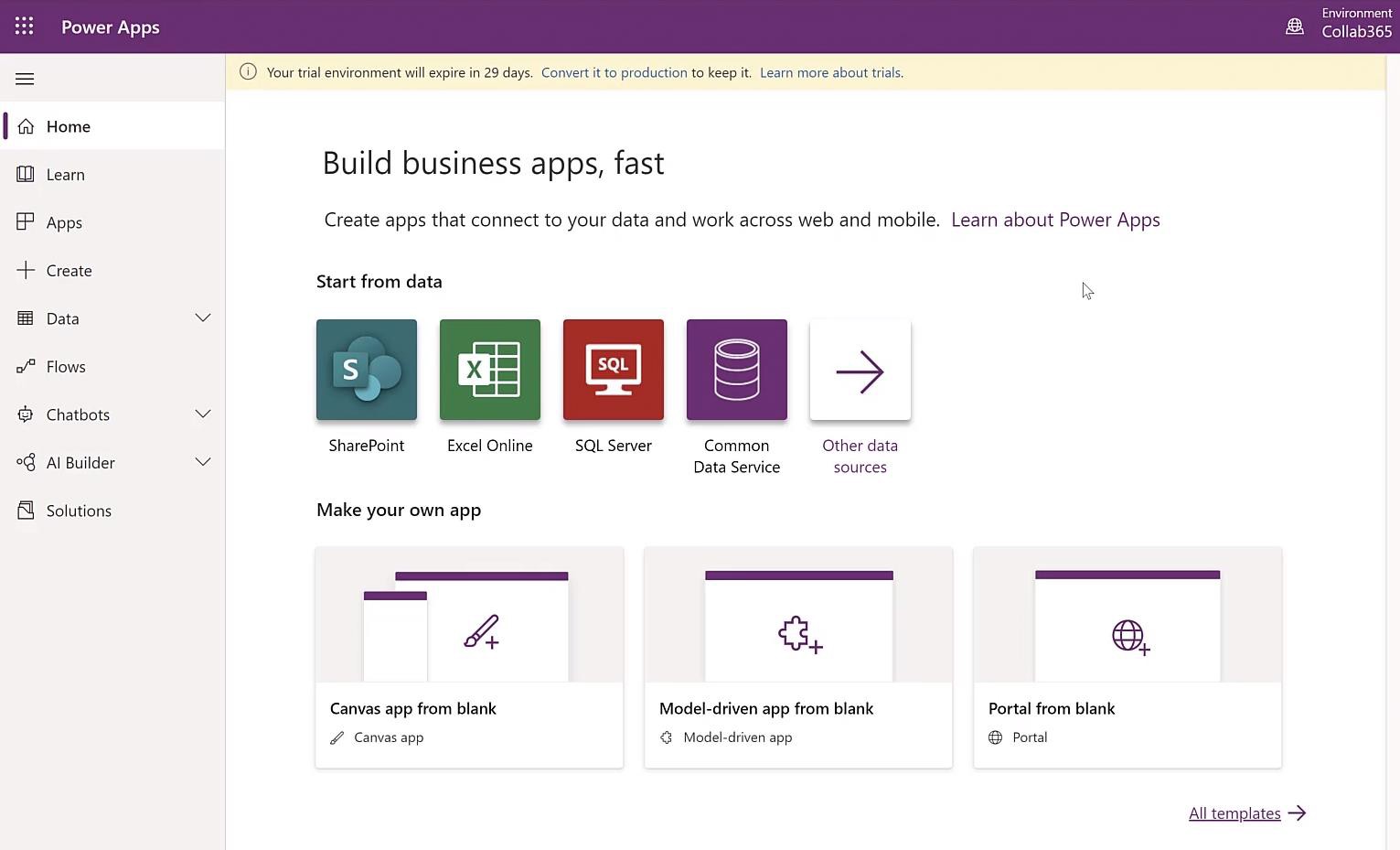The height and width of the screenshot is (850, 1400).
Task: Go to Home in the sidebar
Action: pyautogui.click(x=69, y=126)
